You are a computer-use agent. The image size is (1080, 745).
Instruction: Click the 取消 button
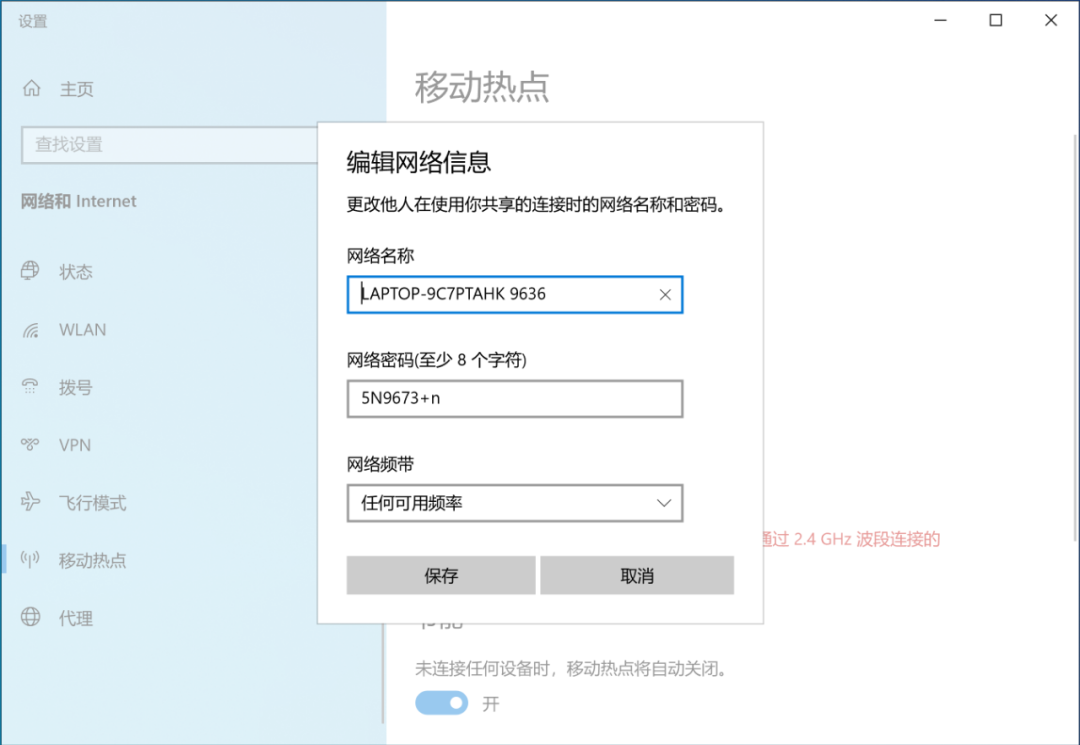637,576
